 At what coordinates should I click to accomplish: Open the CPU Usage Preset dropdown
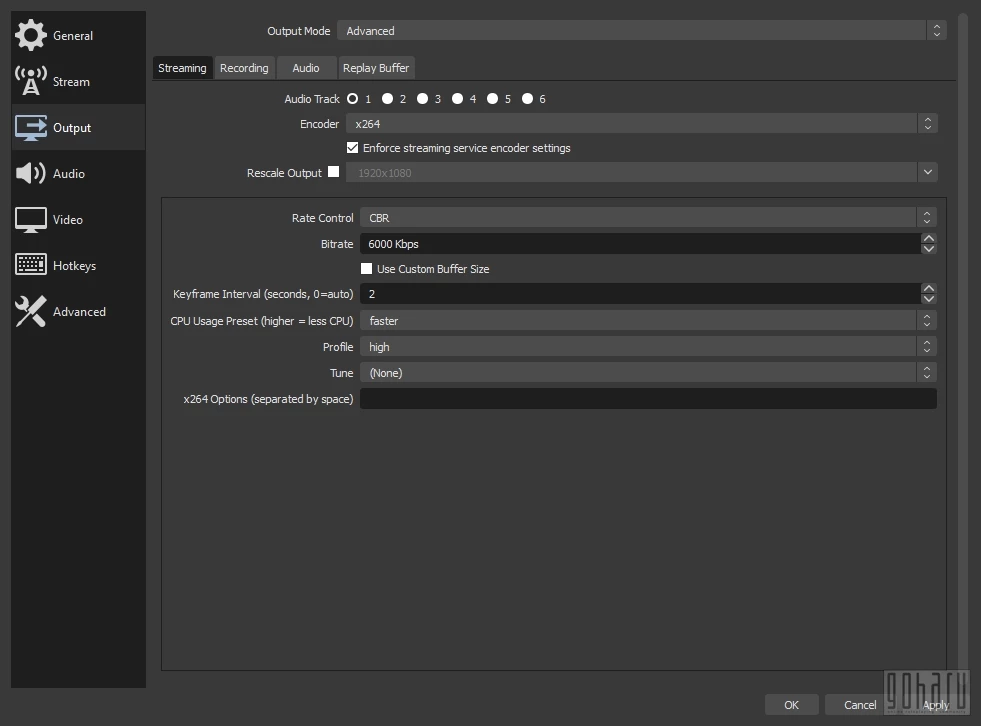click(648, 320)
